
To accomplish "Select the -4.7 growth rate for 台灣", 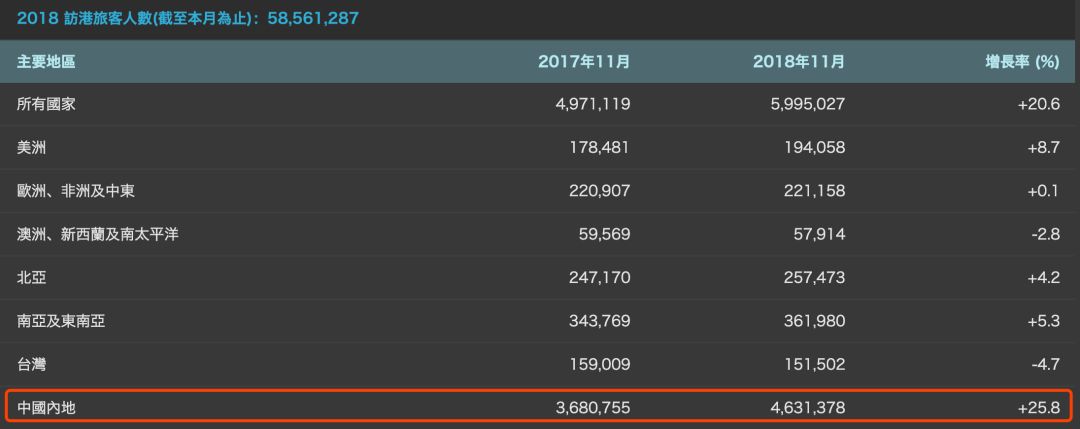I will 1043,364.
